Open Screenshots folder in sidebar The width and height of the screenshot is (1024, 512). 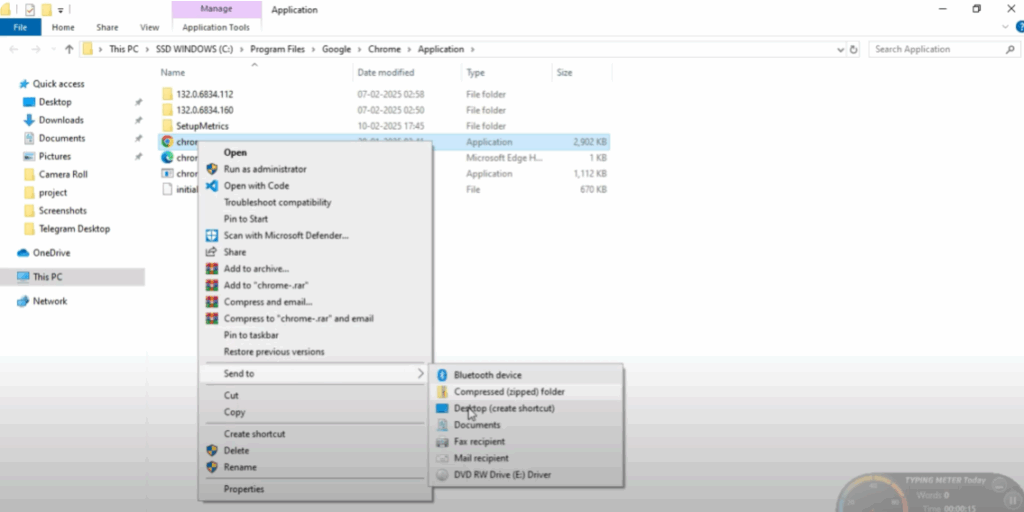click(63, 210)
